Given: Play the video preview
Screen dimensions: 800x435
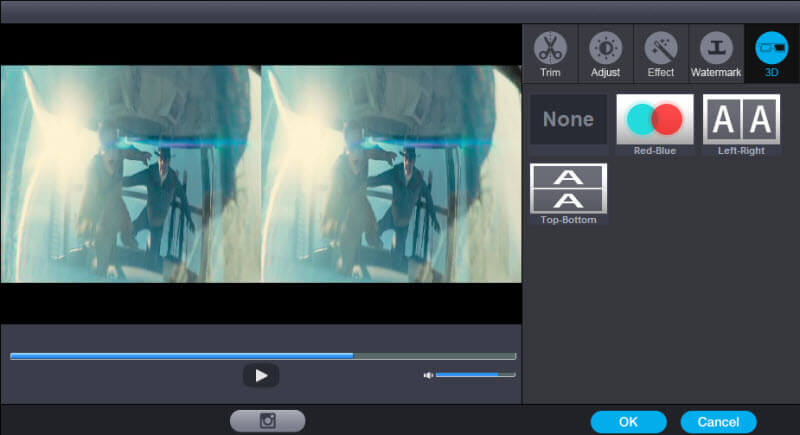Looking at the screenshot, I should (261, 376).
